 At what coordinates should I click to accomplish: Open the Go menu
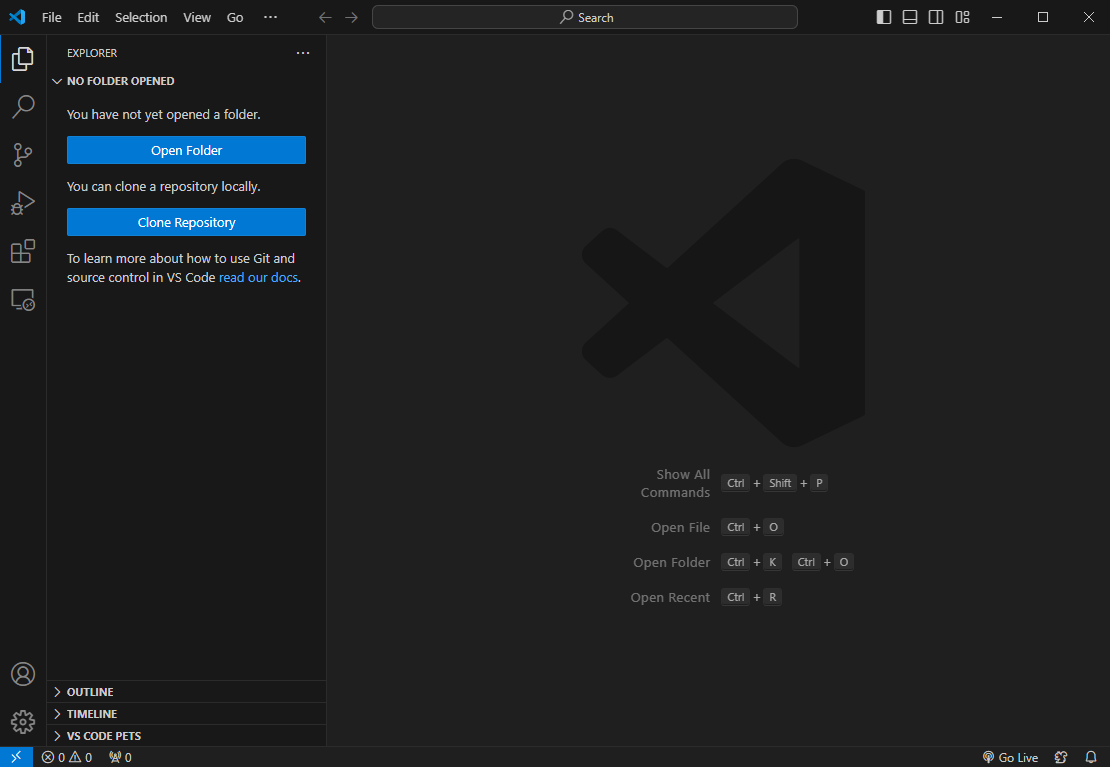click(235, 17)
